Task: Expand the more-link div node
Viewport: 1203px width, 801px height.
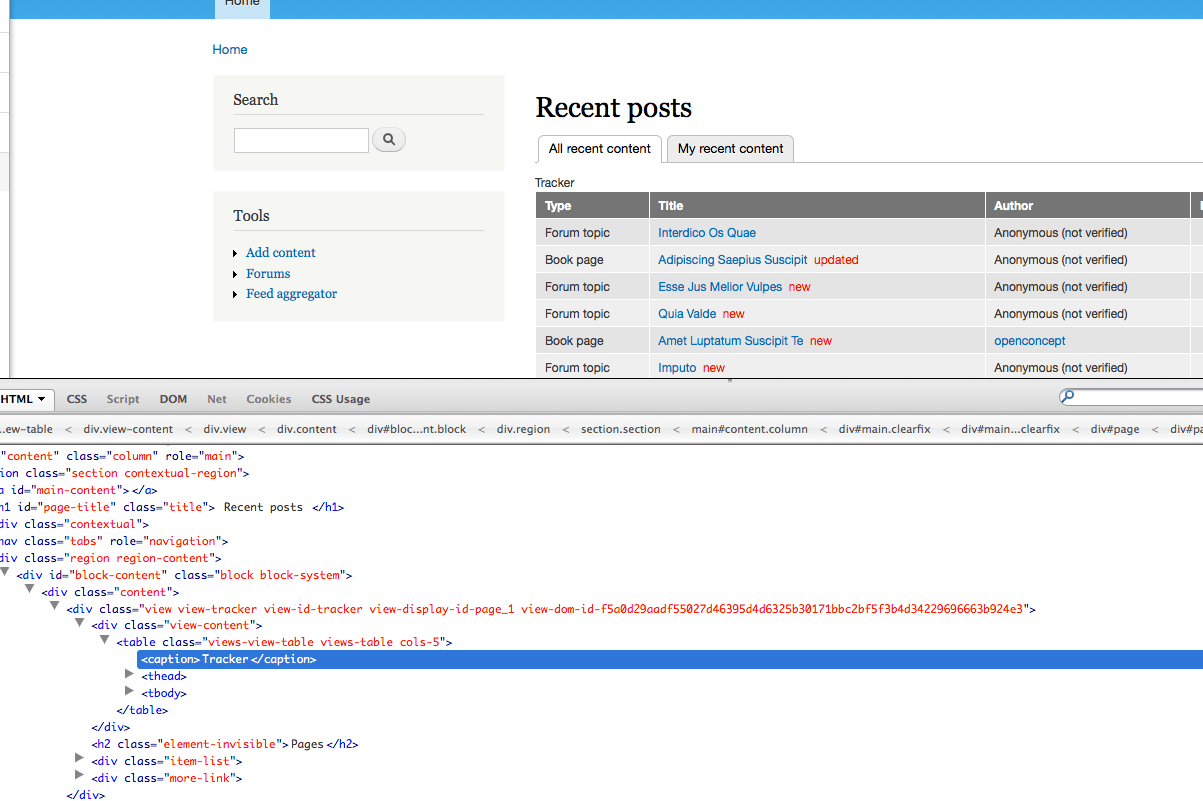Action: click(80, 777)
